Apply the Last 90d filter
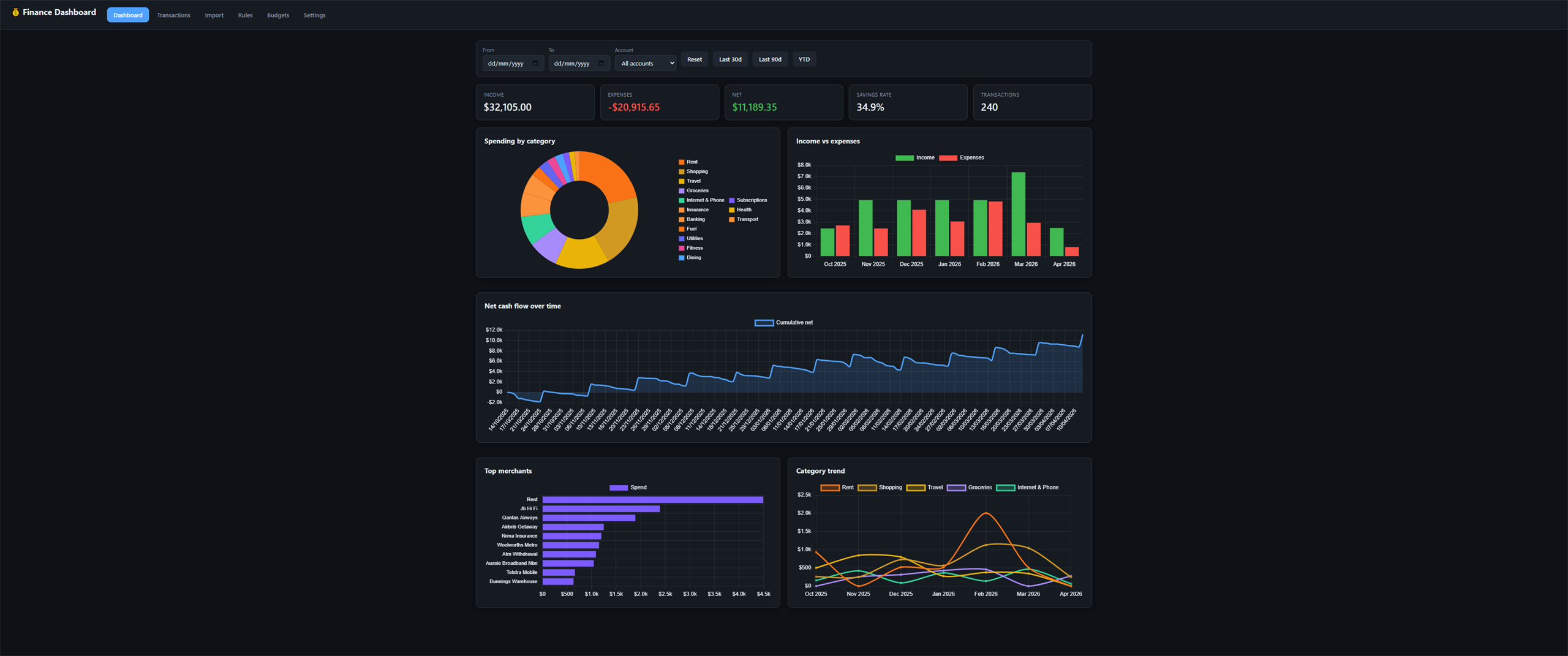Viewport: 1568px width, 656px height. tap(770, 59)
